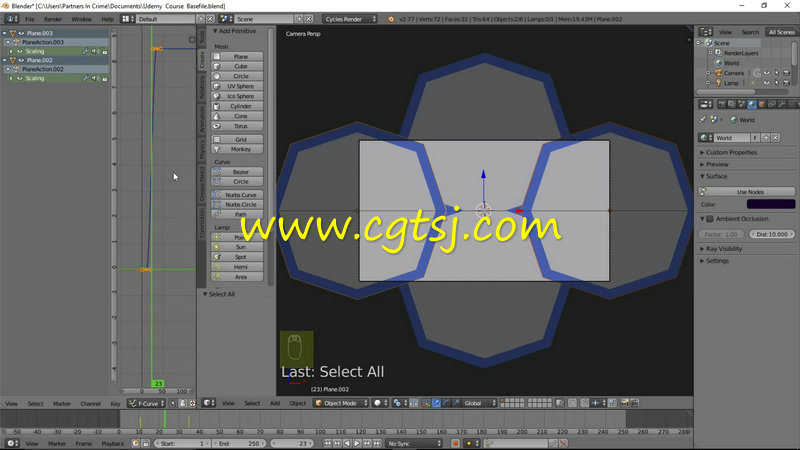
Task: Click the Nurbs Curve icon
Action: pyautogui.click(x=217, y=195)
